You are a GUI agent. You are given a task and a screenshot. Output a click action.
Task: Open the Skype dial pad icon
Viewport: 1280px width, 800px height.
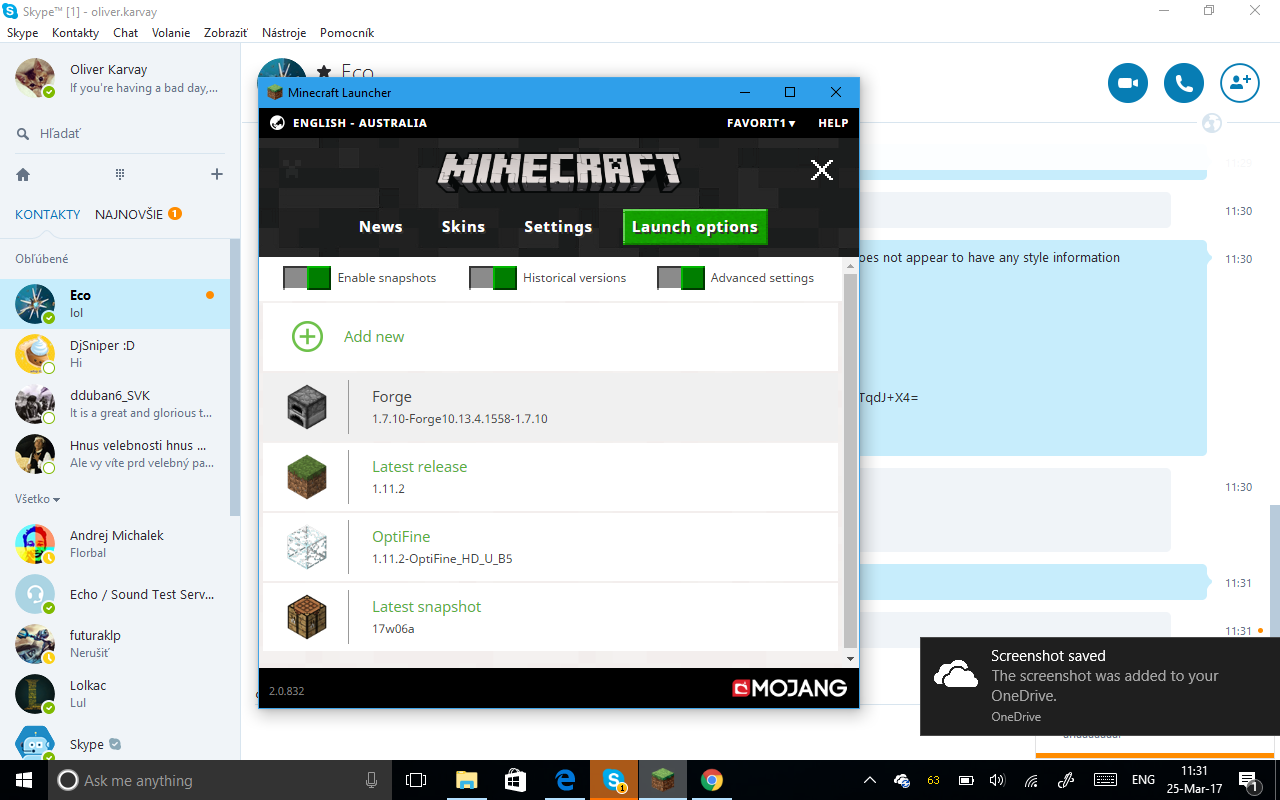pos(120,174)
